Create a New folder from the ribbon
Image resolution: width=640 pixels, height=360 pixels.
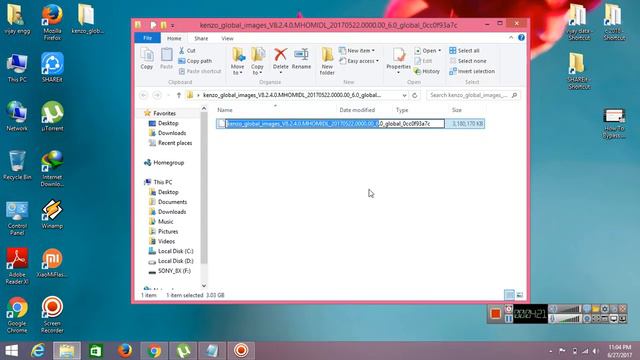(x=327, y=61)
